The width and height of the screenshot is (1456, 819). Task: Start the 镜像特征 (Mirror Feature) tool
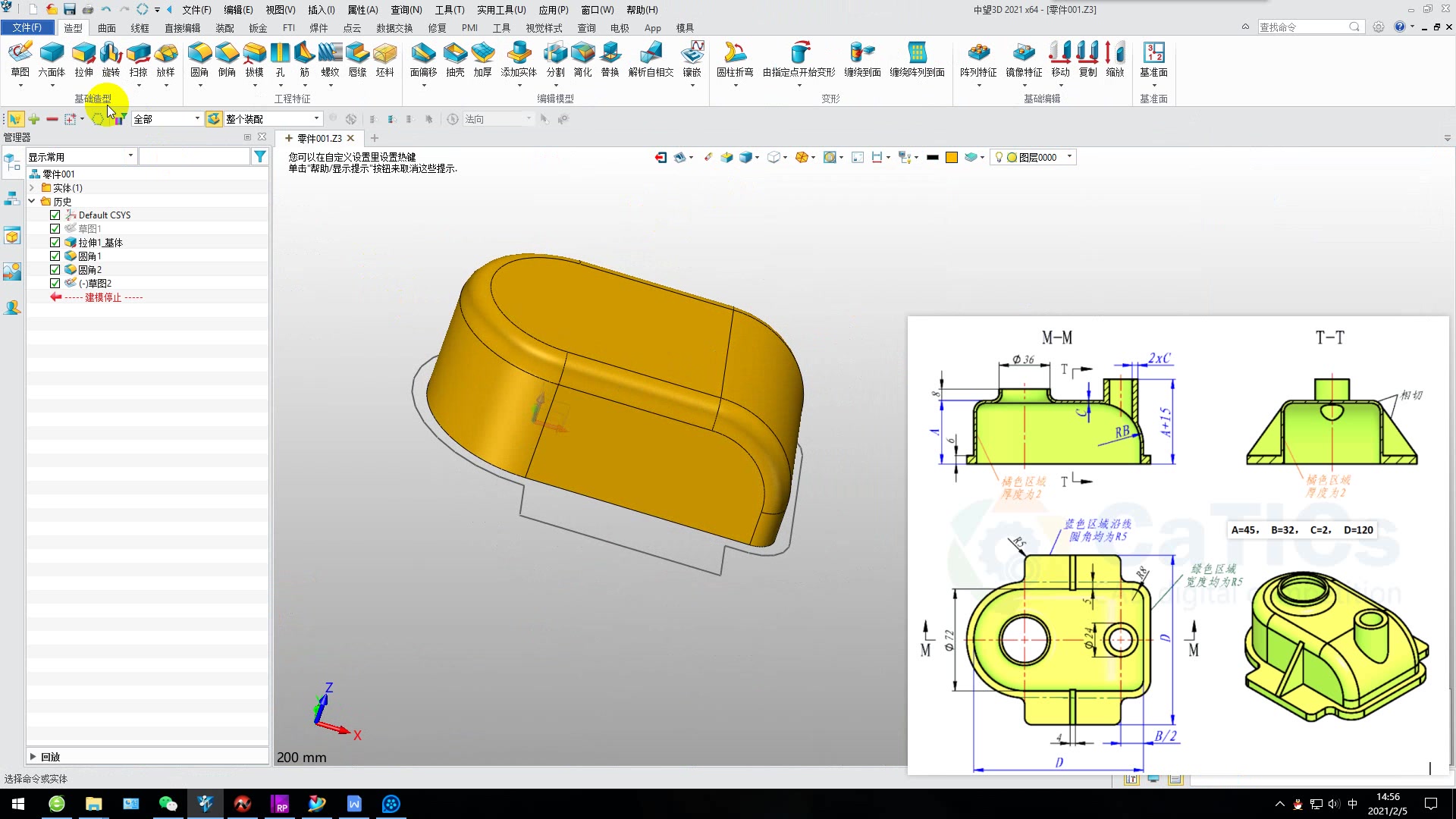(1024, 61)
